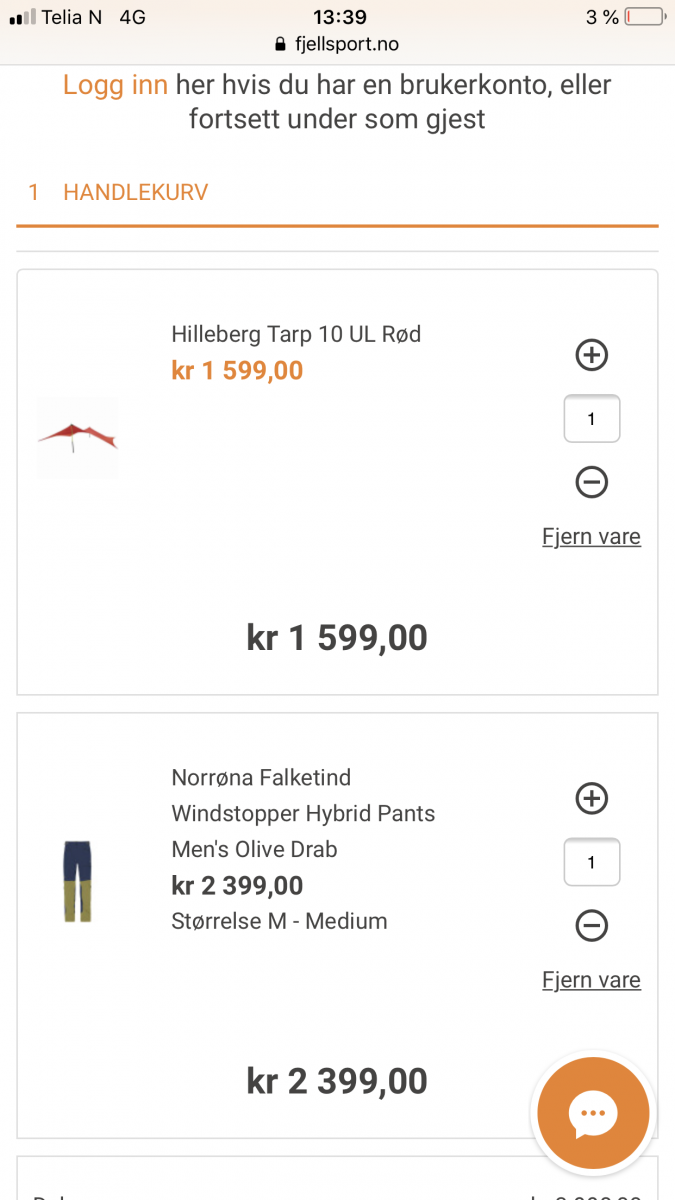This screenshot has width=675, height=1200.
Task: Decrease quantity of Hilleberg Tarp
Action: click(592, 483)
